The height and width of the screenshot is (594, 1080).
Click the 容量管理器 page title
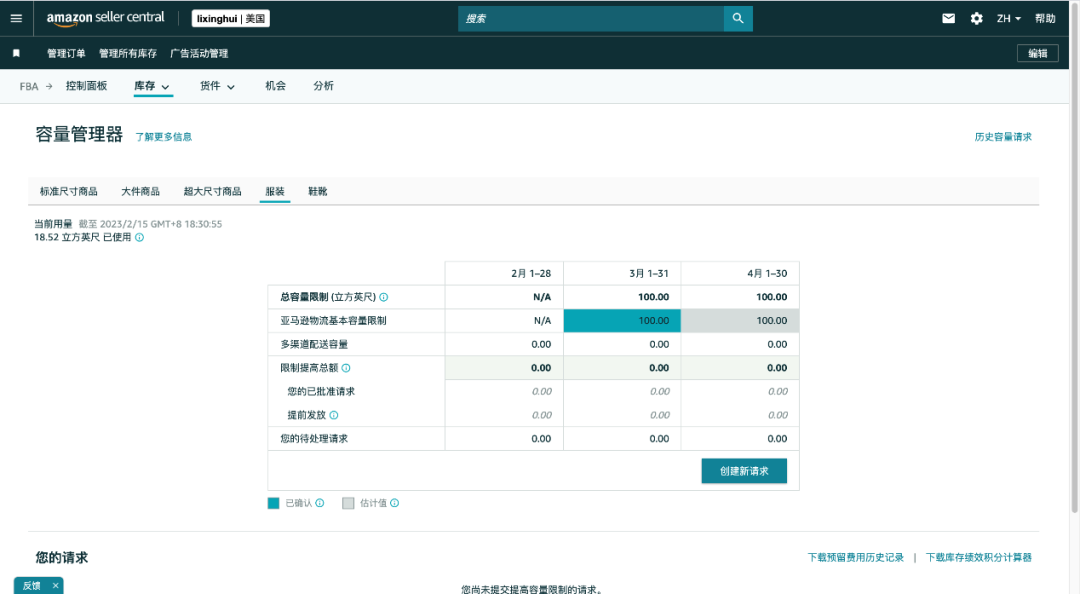(79, 134)
